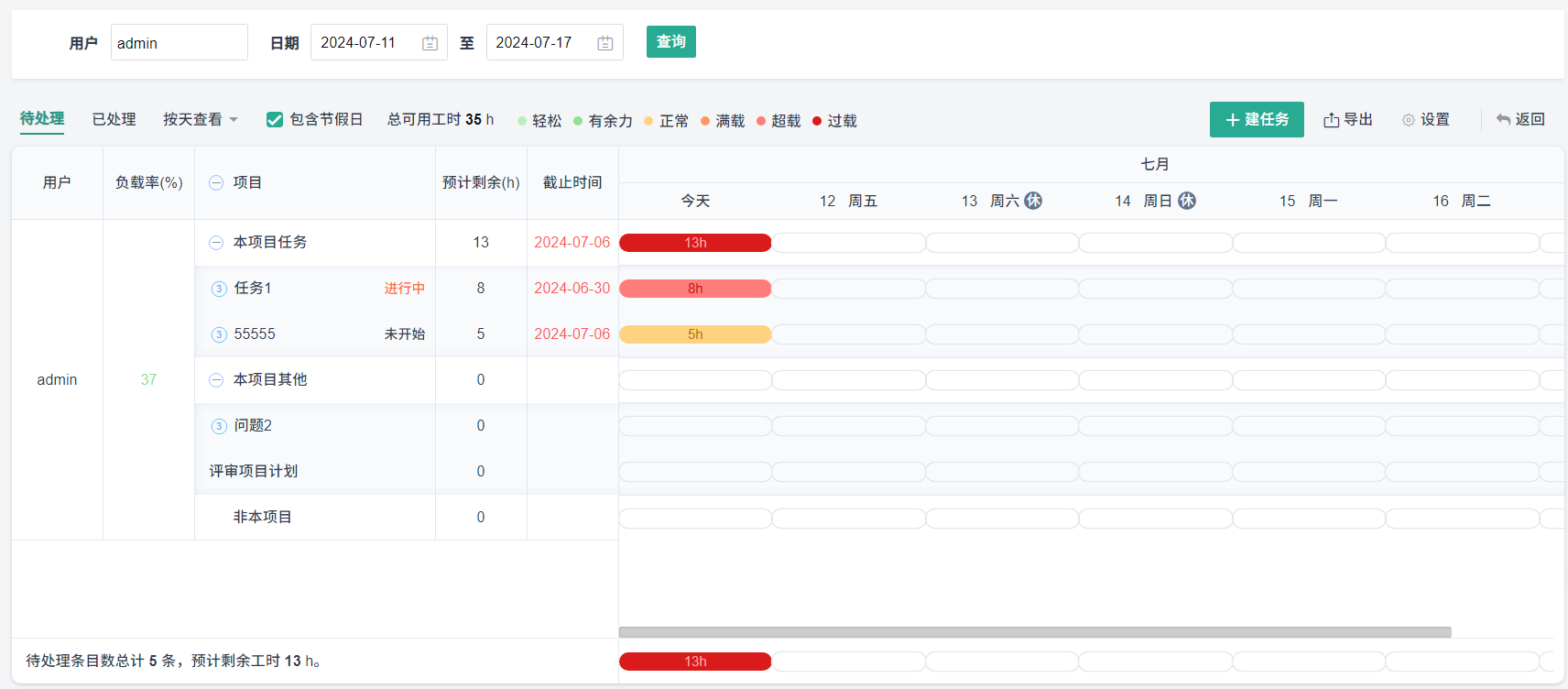Screen dimensions: 1568x689
Task: Switch to 待处理 tab
Action: [42, 119]
